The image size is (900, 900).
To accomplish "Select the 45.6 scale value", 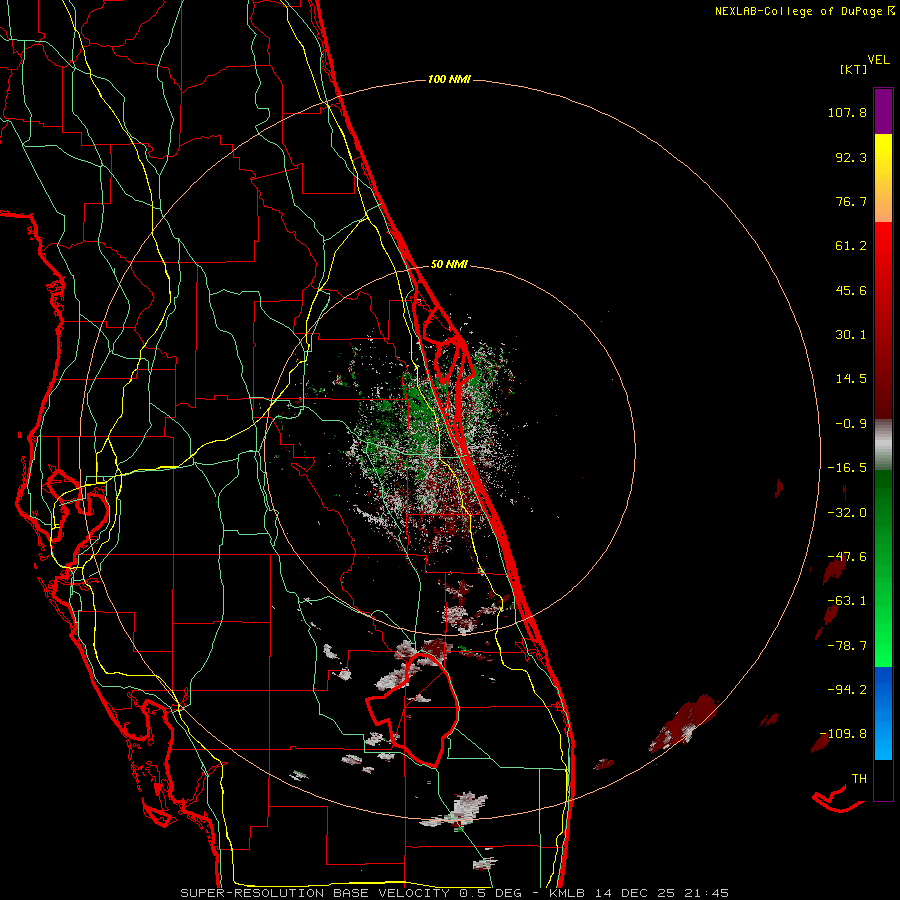I will (851, 290).
